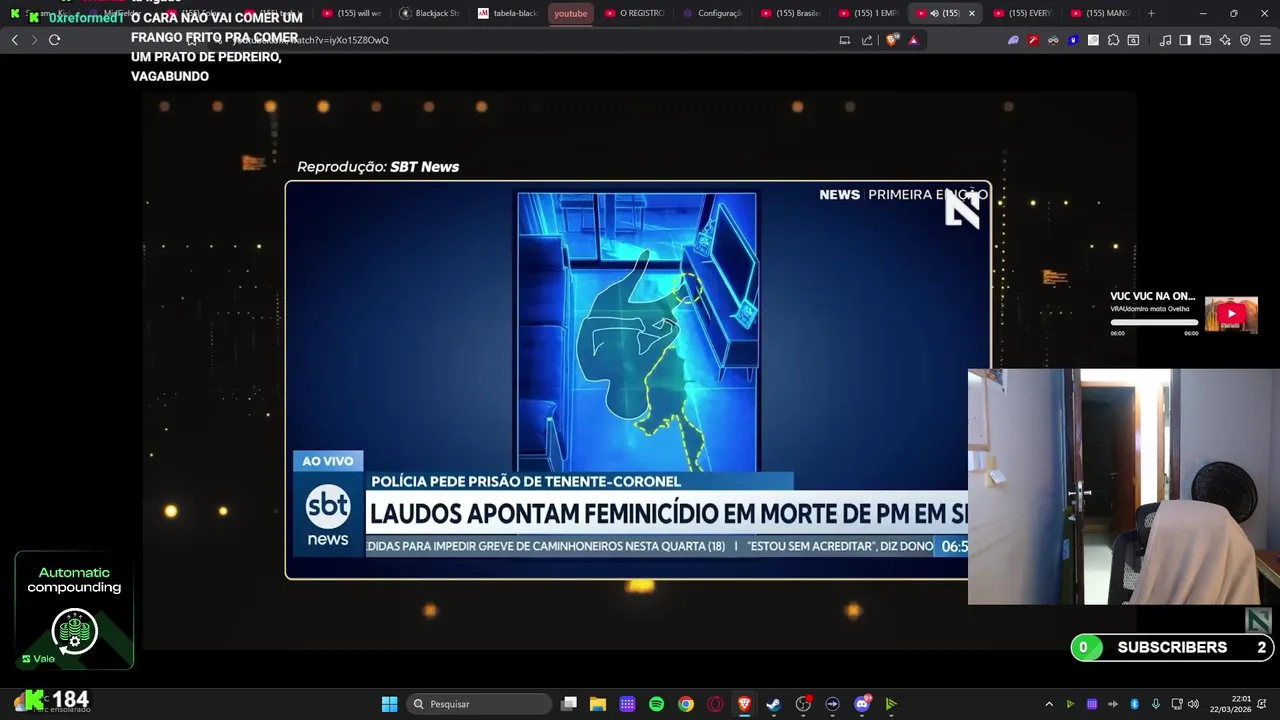The width and height of the screenshot is (1280, 720).
Task: Click the microphone tray icon
Action: (x=1156, y=704)
